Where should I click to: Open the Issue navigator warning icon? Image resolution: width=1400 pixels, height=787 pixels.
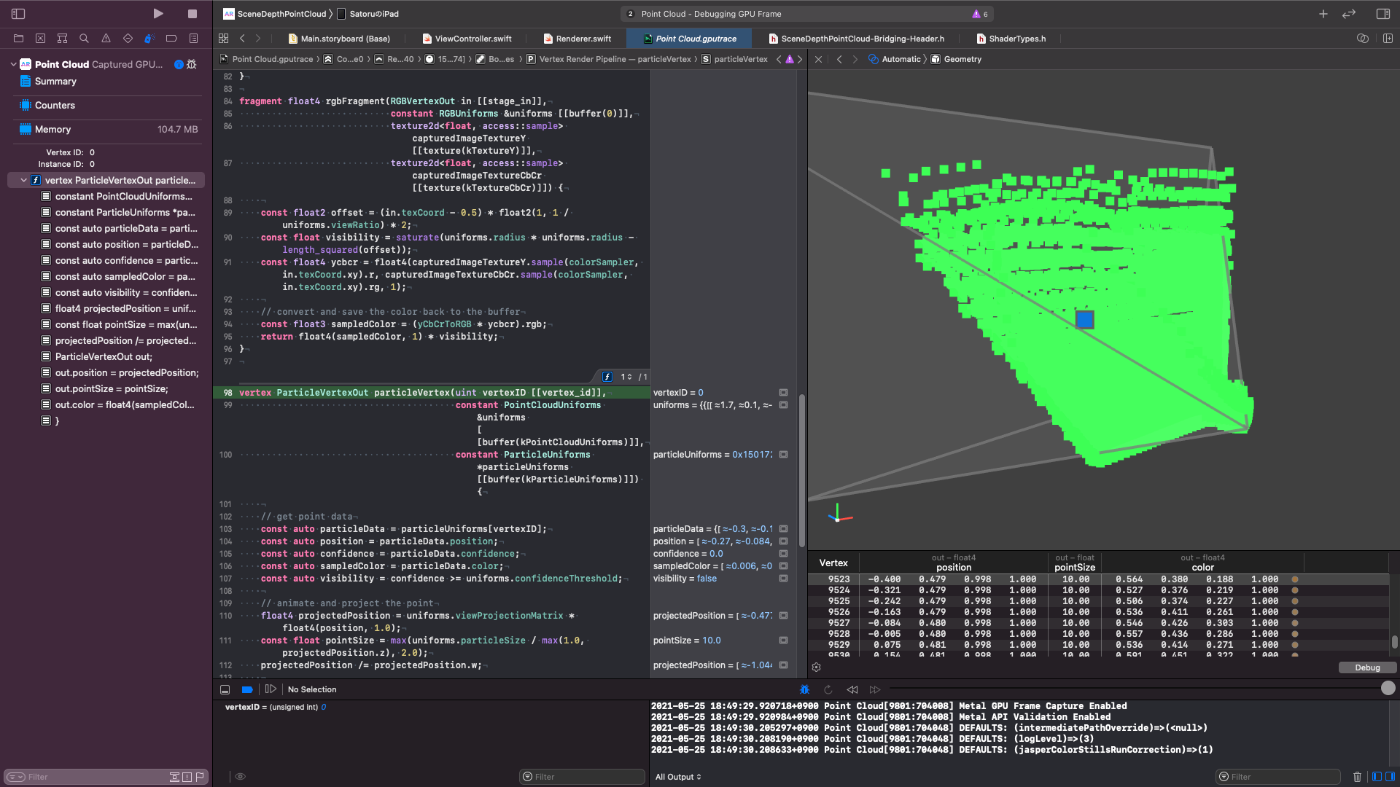click(106, 38)
